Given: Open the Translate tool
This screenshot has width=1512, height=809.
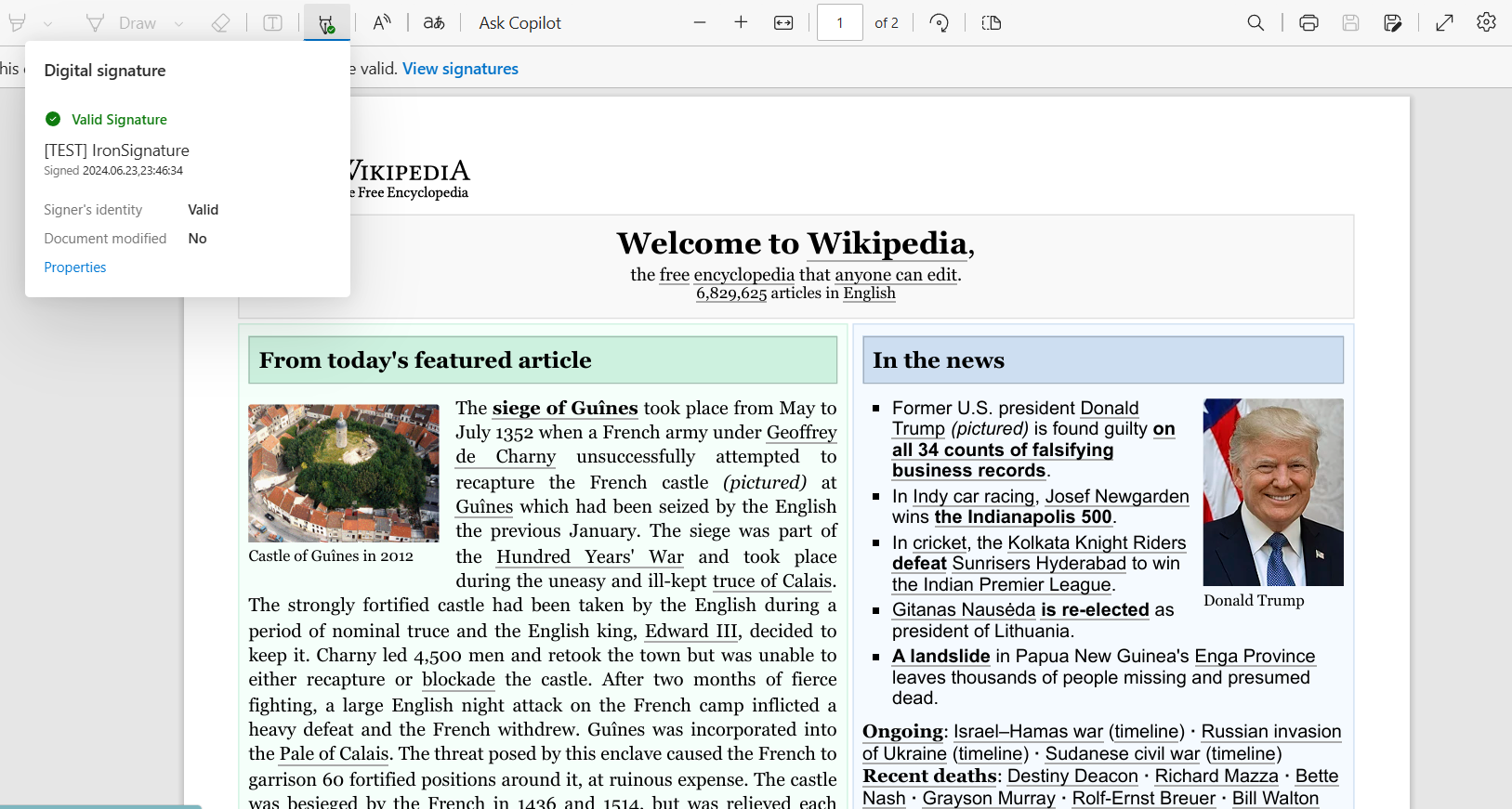Looking at the screenshot, I should click(x=434, y=23).
